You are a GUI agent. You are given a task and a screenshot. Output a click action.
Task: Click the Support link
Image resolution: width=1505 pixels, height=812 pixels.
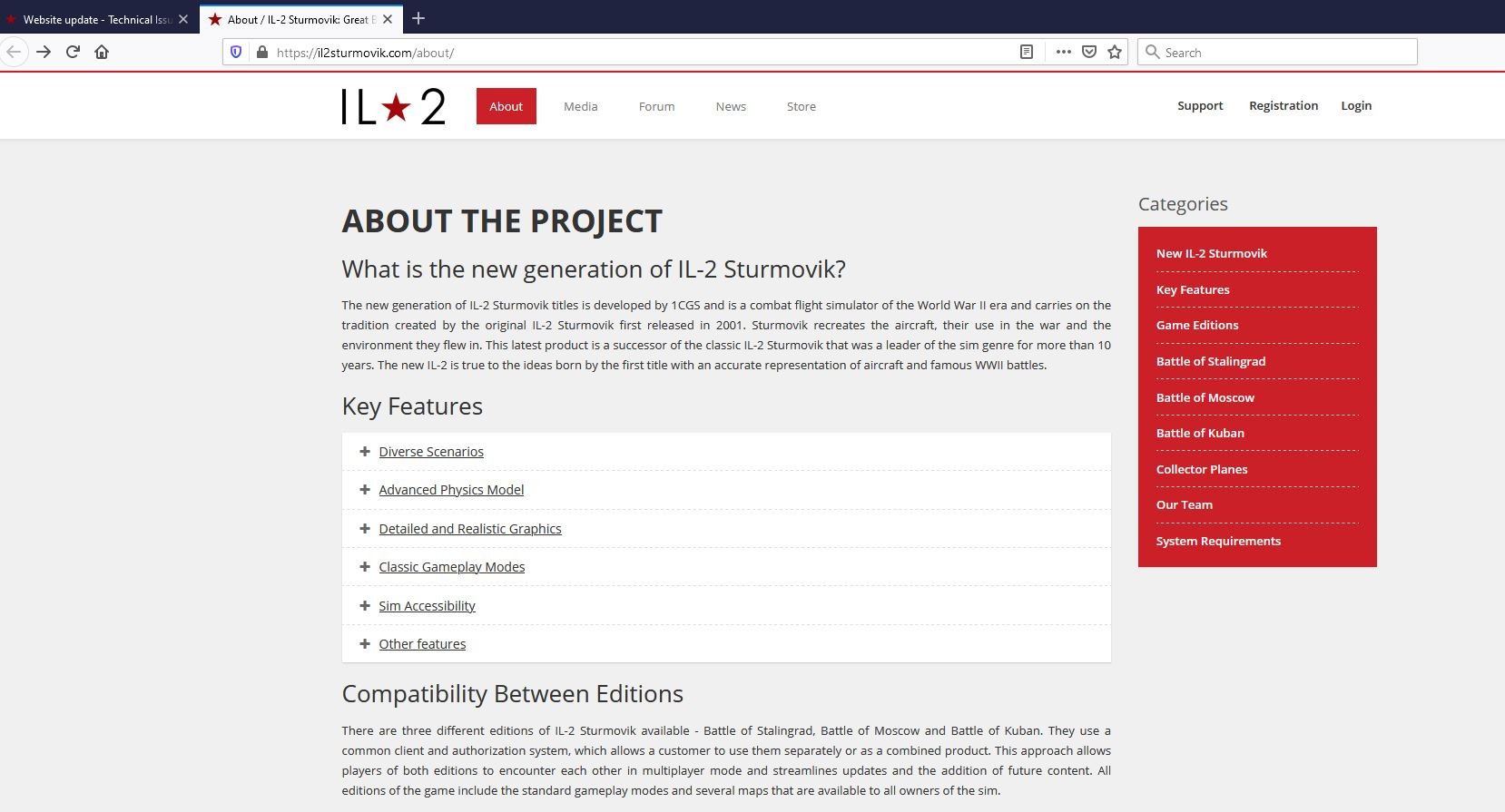tap(1200, 105)
